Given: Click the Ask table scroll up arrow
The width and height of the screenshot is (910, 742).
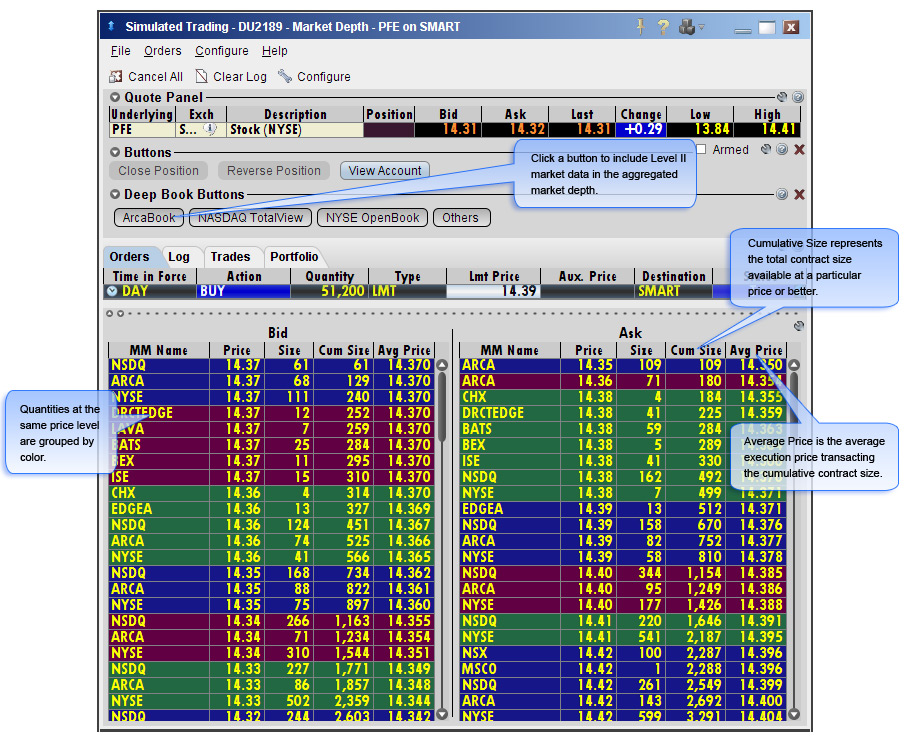Looking at the screenshot, I should 795,365.
